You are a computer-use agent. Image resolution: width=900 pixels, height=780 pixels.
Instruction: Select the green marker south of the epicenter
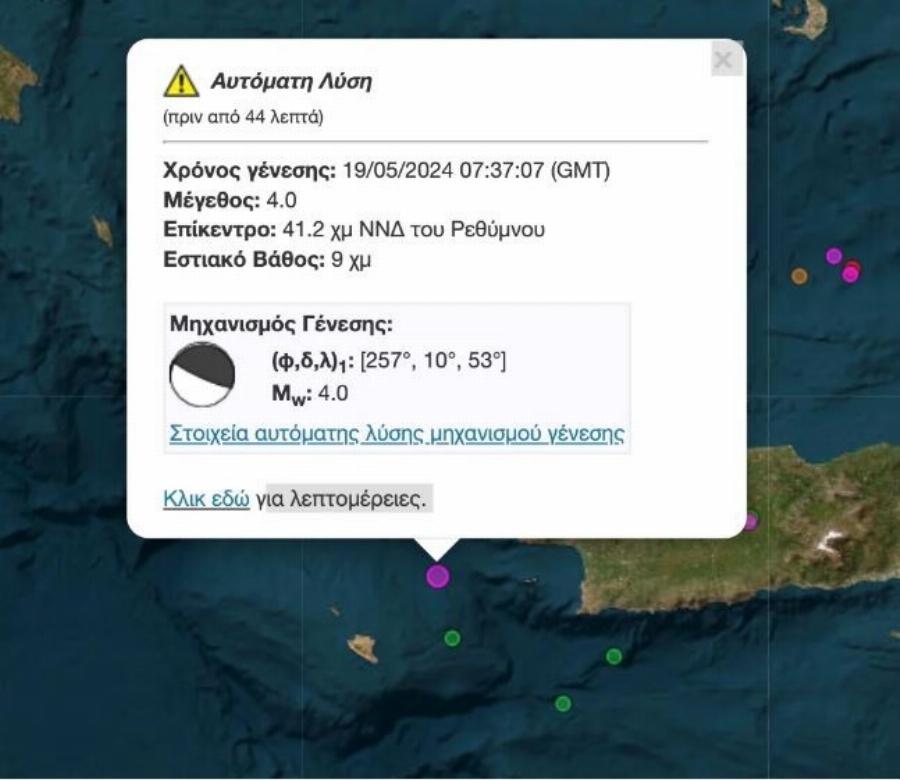453,636
